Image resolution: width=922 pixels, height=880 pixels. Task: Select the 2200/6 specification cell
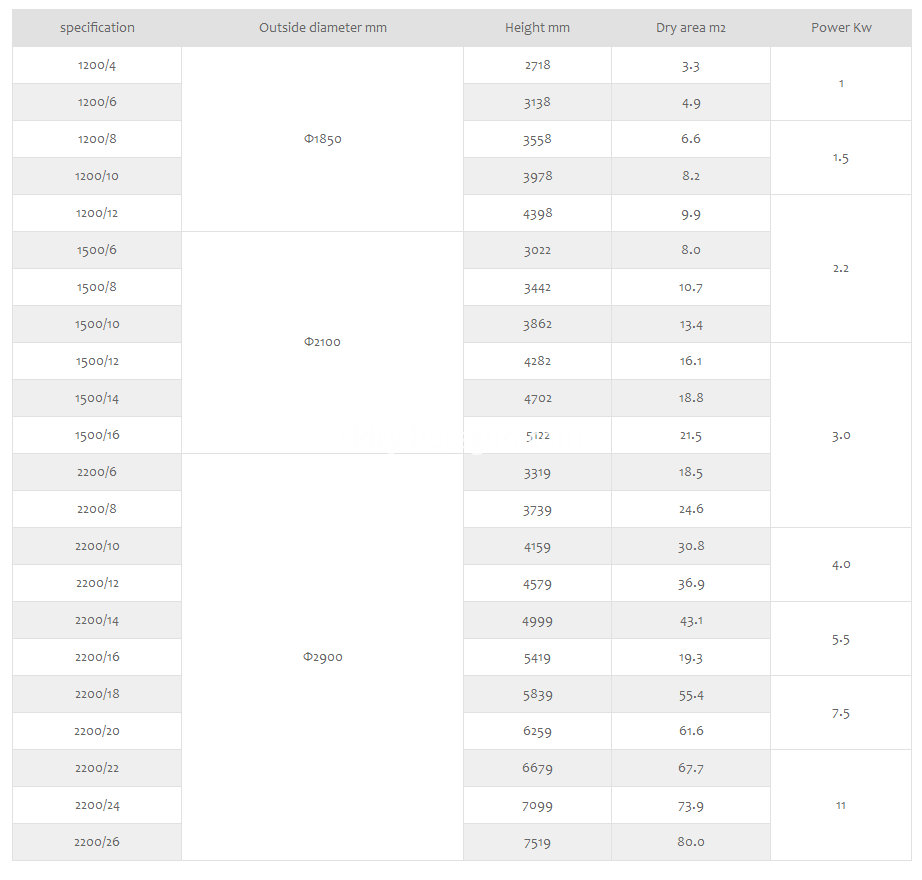(x=97, y=472)
